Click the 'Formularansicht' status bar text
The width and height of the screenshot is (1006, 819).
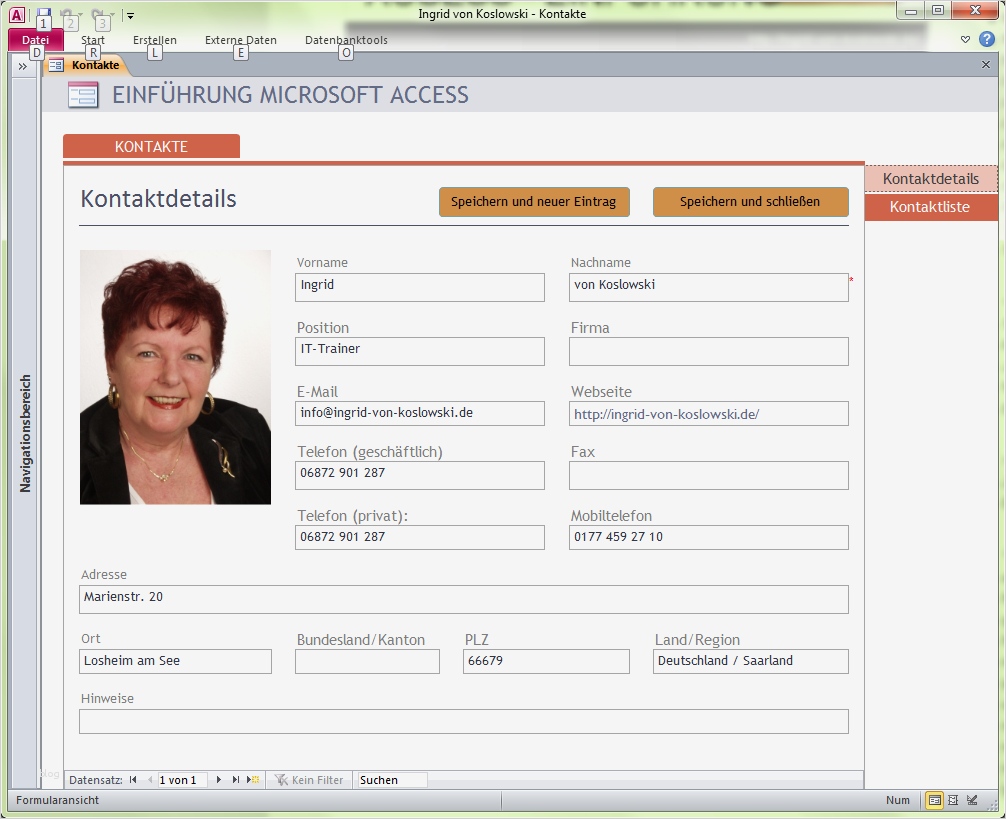click(x=58, y=800)
